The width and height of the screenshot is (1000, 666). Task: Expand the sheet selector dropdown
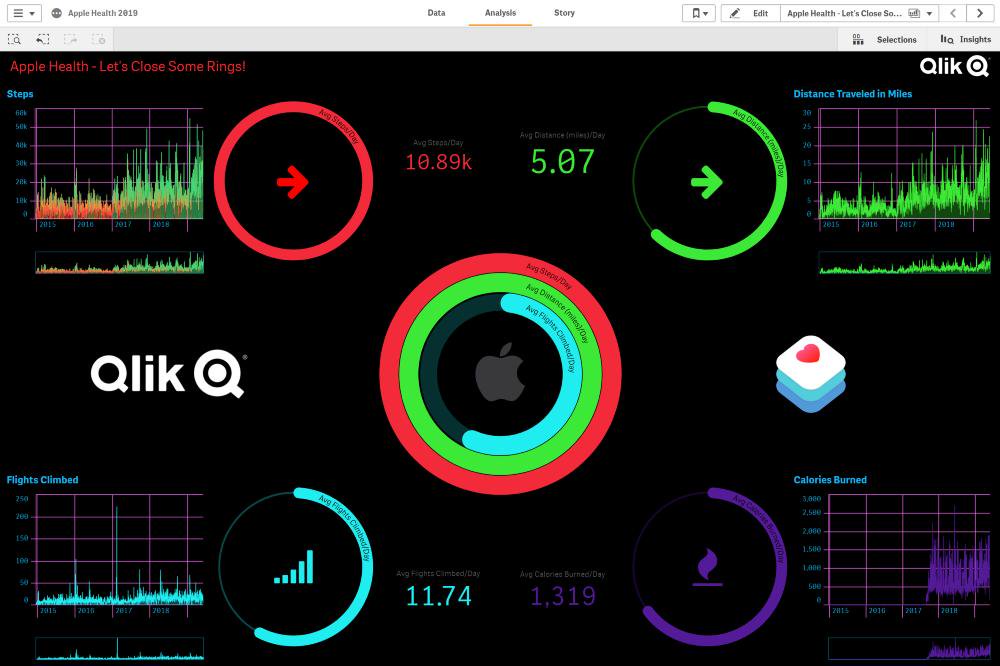click(859, 13)
